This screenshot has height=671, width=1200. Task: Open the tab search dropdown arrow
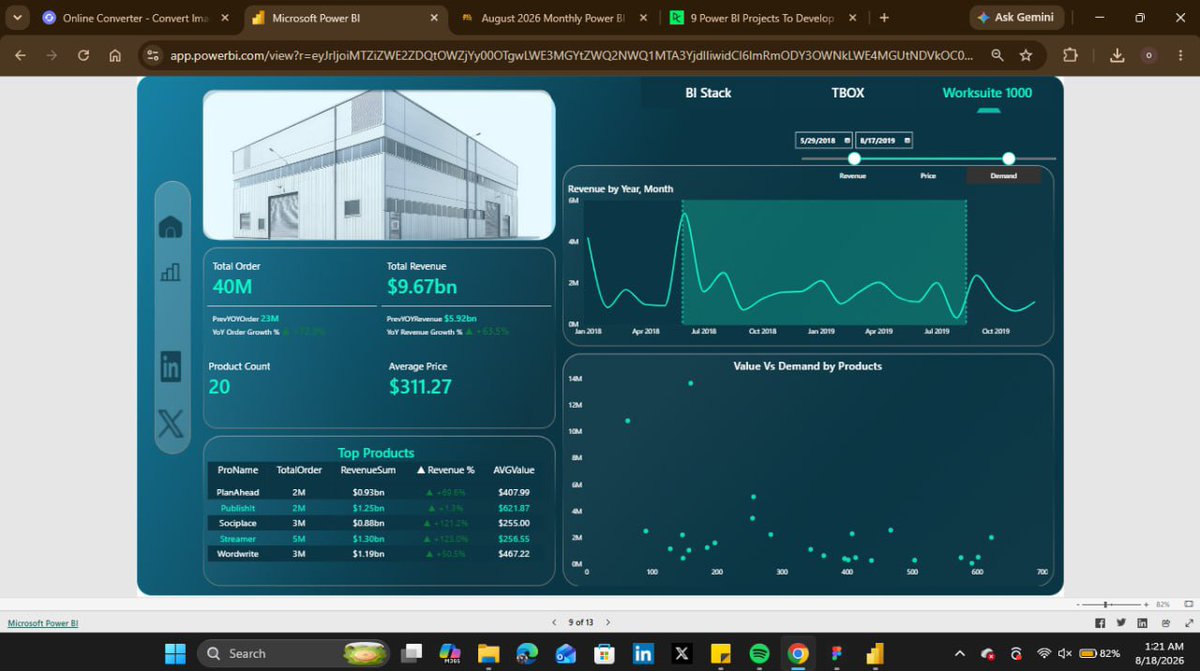pyautogui.click(x=18, y=18)
